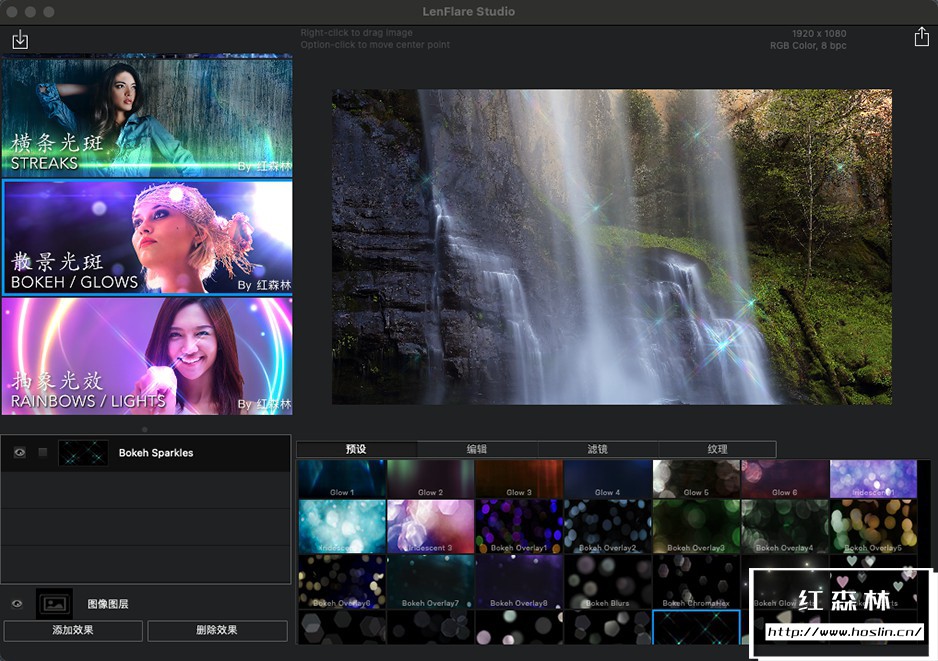Click the share/export icon at top right
This screenshot has width=938, height=661.
pyautogui.click(x=921, y=37)
